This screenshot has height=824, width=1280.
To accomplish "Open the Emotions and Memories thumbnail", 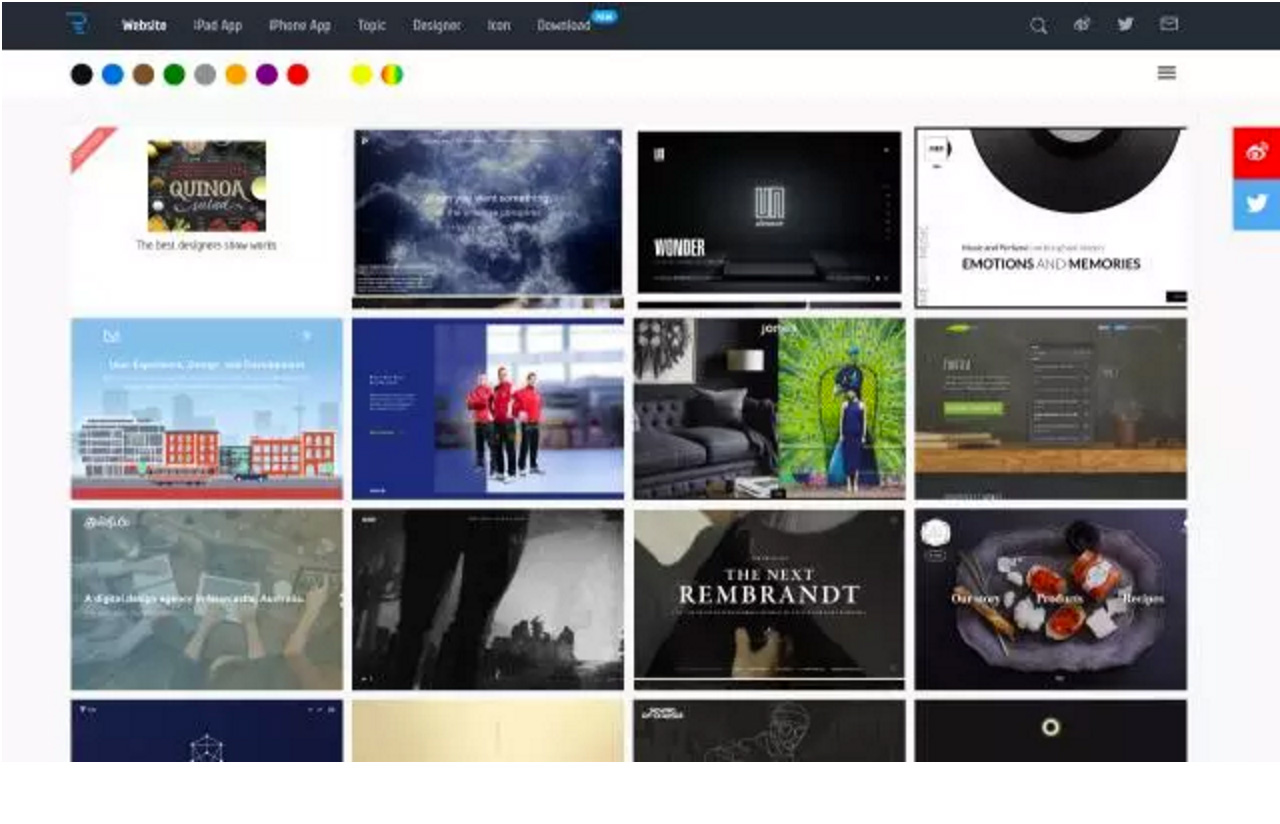I will (1051, 217).
